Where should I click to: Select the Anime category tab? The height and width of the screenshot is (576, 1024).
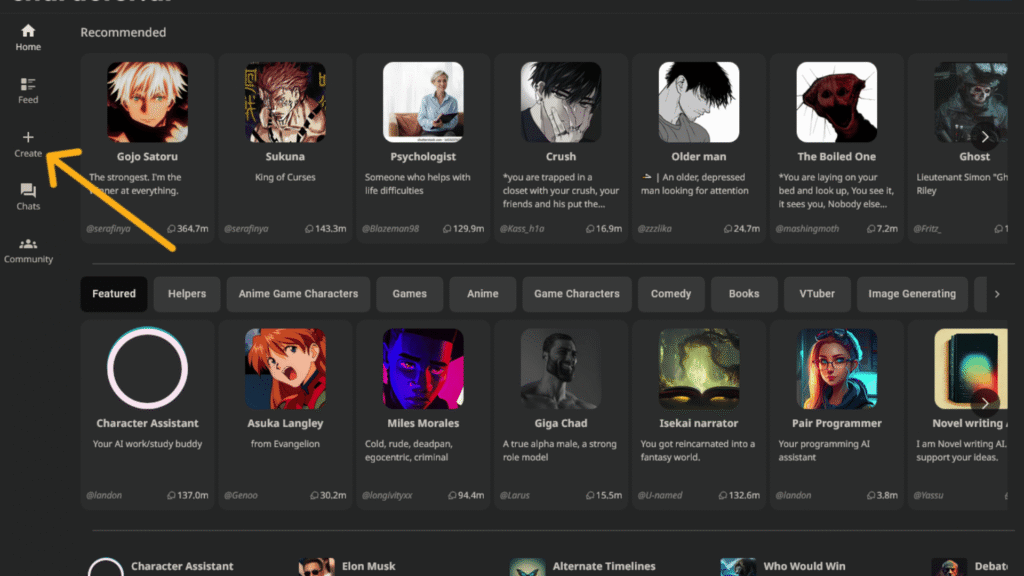[x=483, y=294]
